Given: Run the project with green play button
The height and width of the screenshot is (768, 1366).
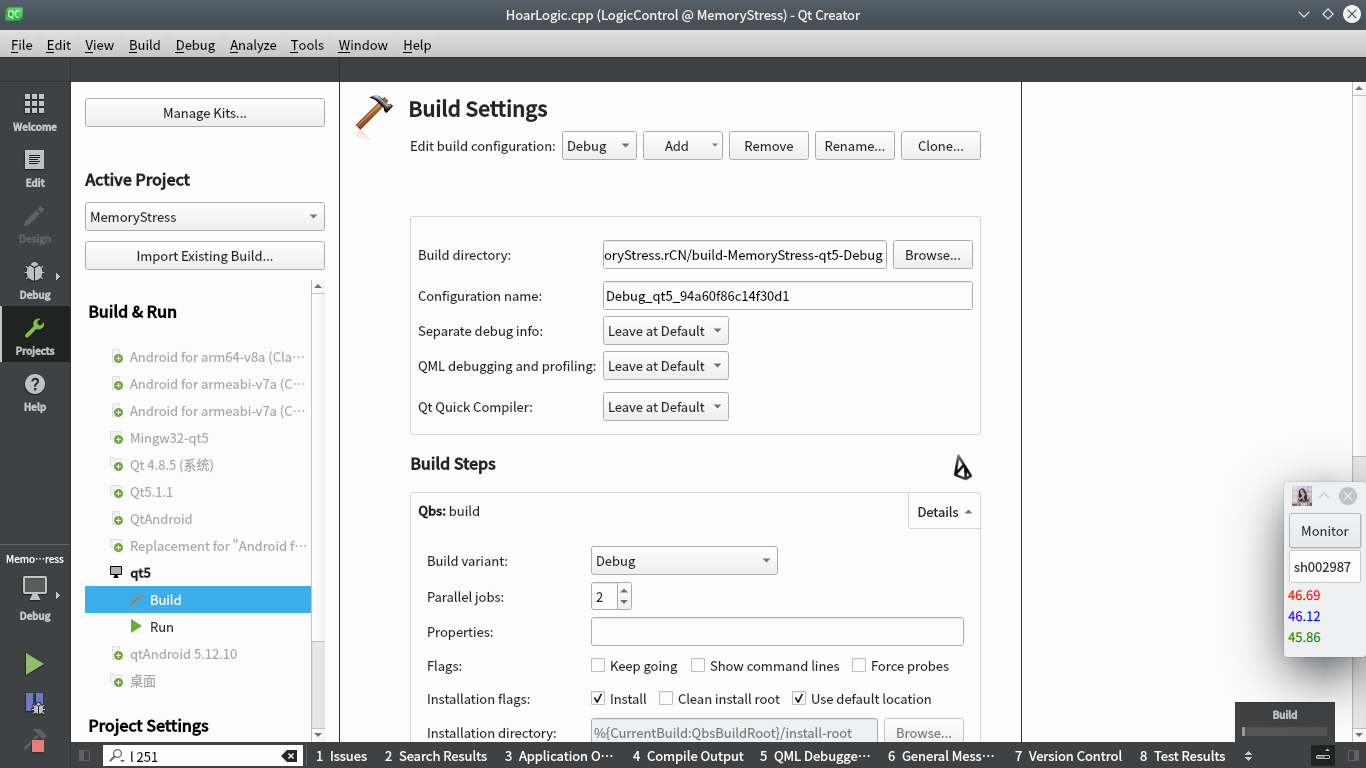Looking at the screenshot, I should pos(35,664).
